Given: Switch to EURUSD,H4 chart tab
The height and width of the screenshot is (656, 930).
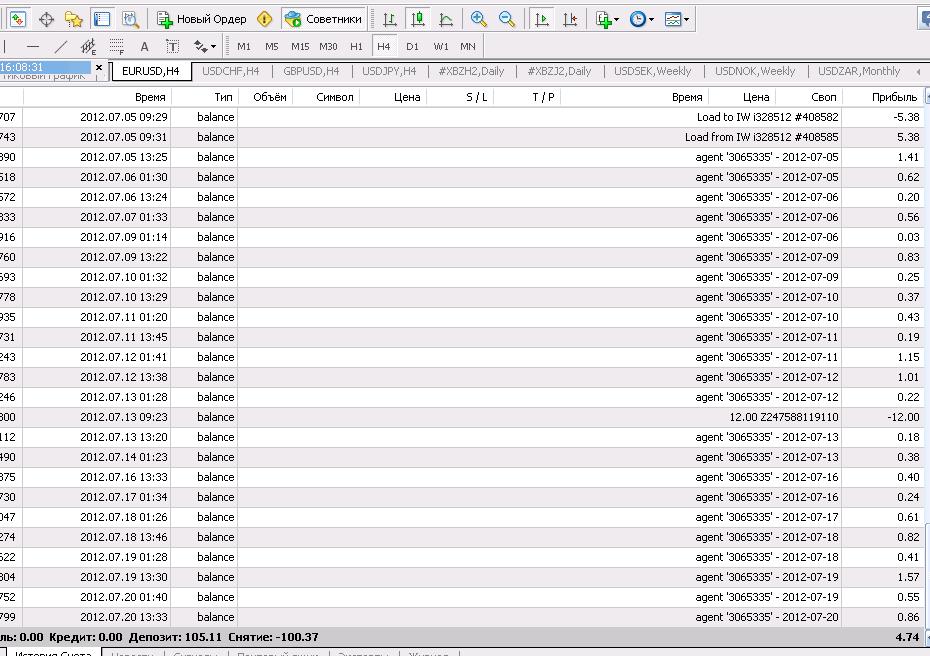Looking at the screenshot, I should click(151, 71).
